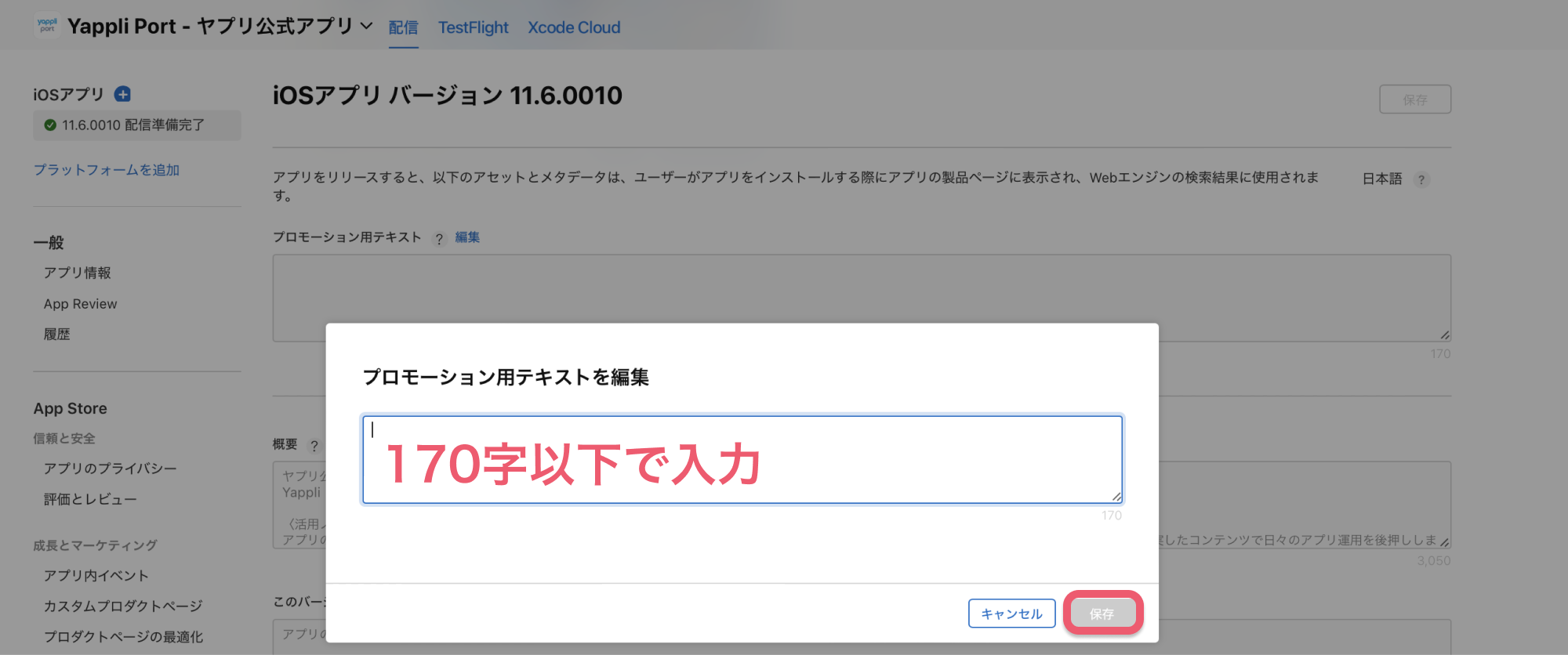Open the 日本語 language selector
This screenshot has width=1568, height=655.
1382,179
